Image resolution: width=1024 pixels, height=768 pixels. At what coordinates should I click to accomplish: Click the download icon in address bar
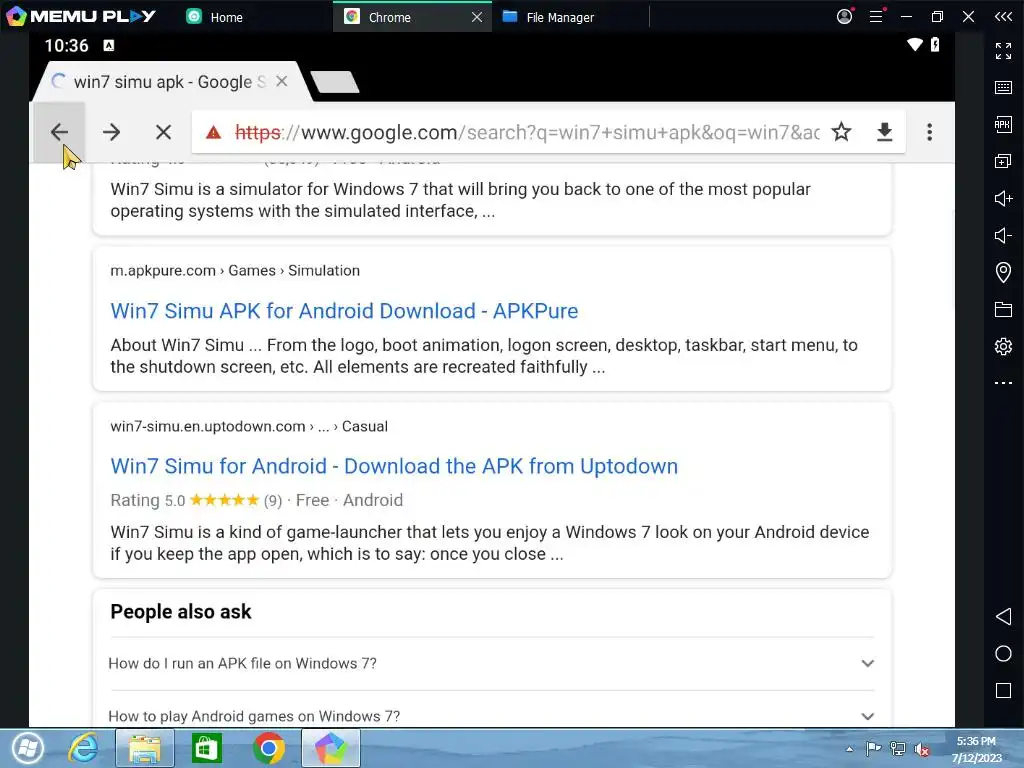[x=884, y=132]
